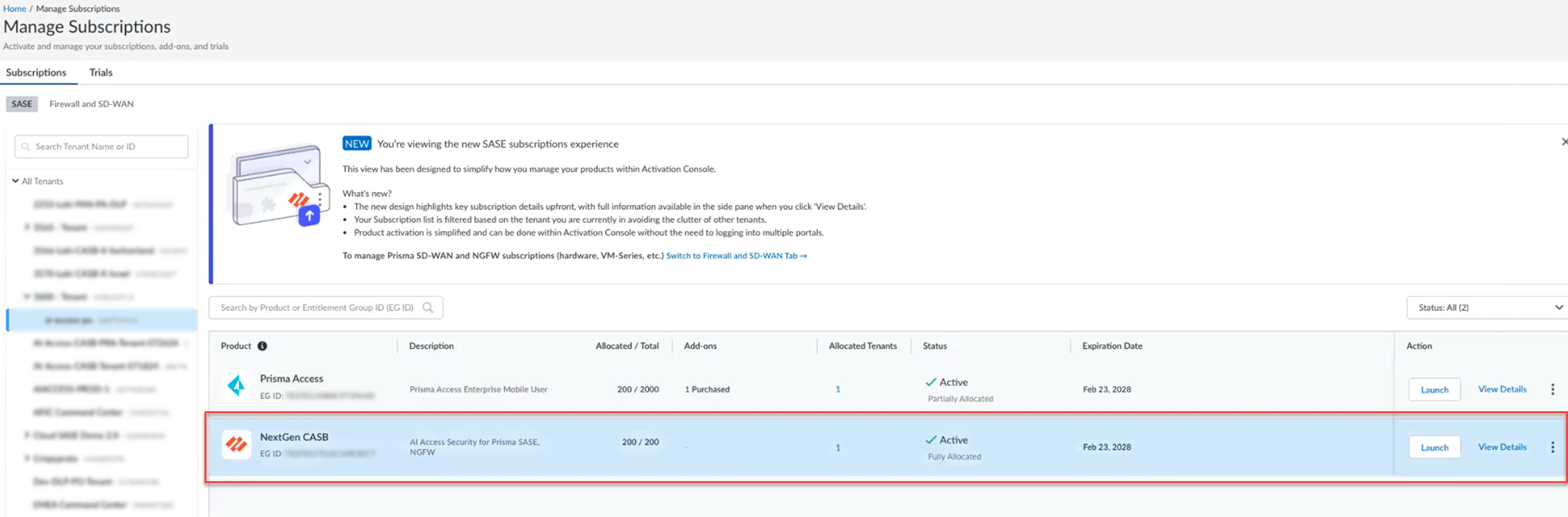View Details for Prisma Access

(1502, 389)
